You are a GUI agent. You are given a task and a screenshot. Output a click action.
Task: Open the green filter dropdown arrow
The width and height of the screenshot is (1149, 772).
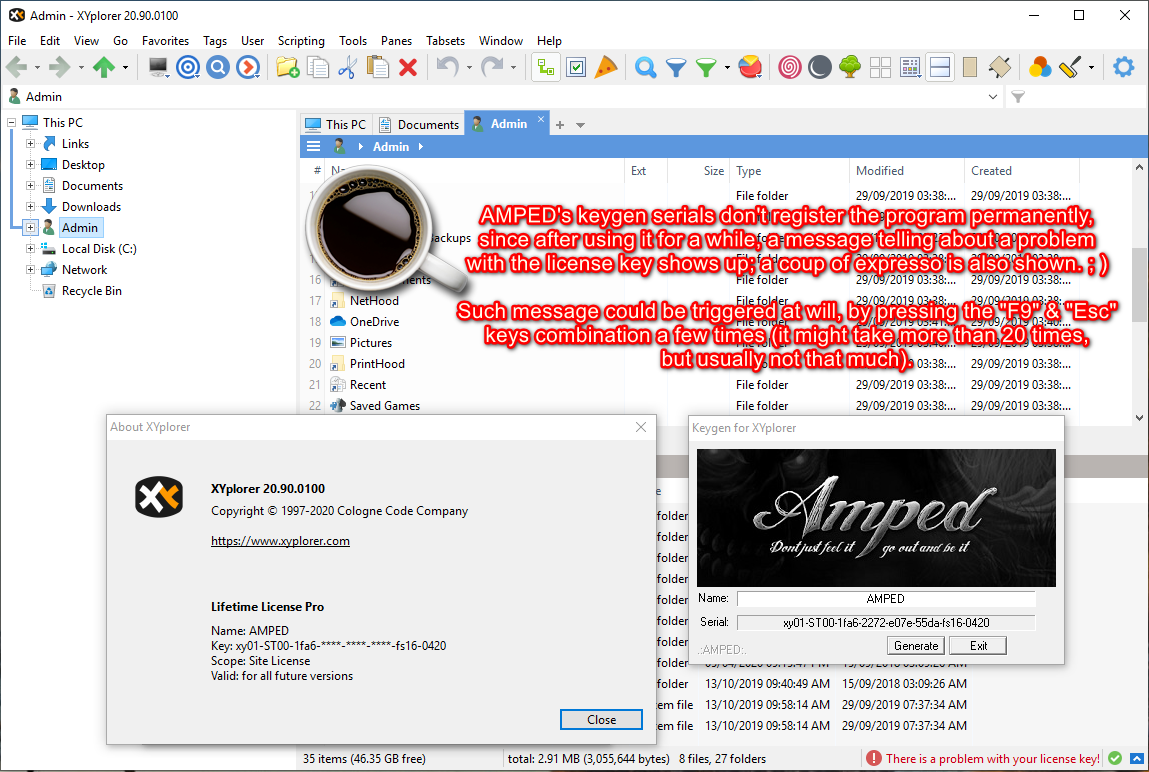tap(727, 67)
